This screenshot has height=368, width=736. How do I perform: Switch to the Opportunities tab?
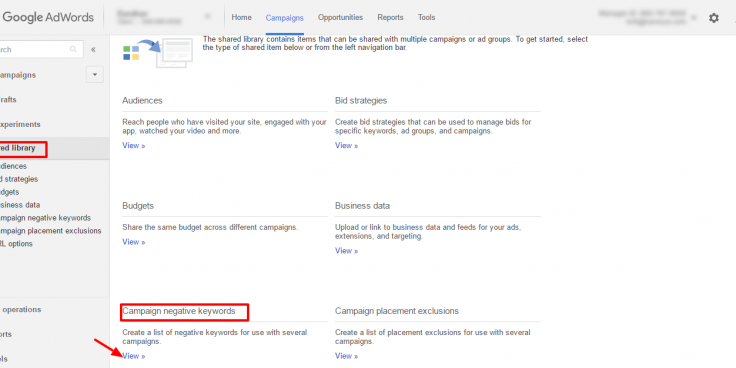[x=340, y=17]
